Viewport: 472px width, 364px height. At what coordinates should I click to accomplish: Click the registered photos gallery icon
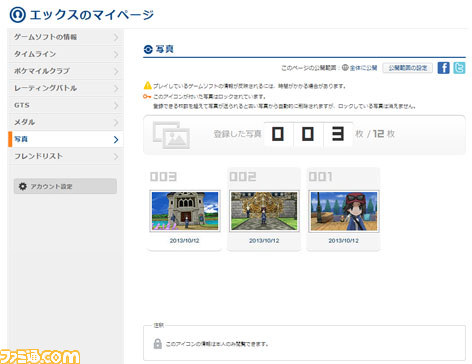tap(171, 135)
